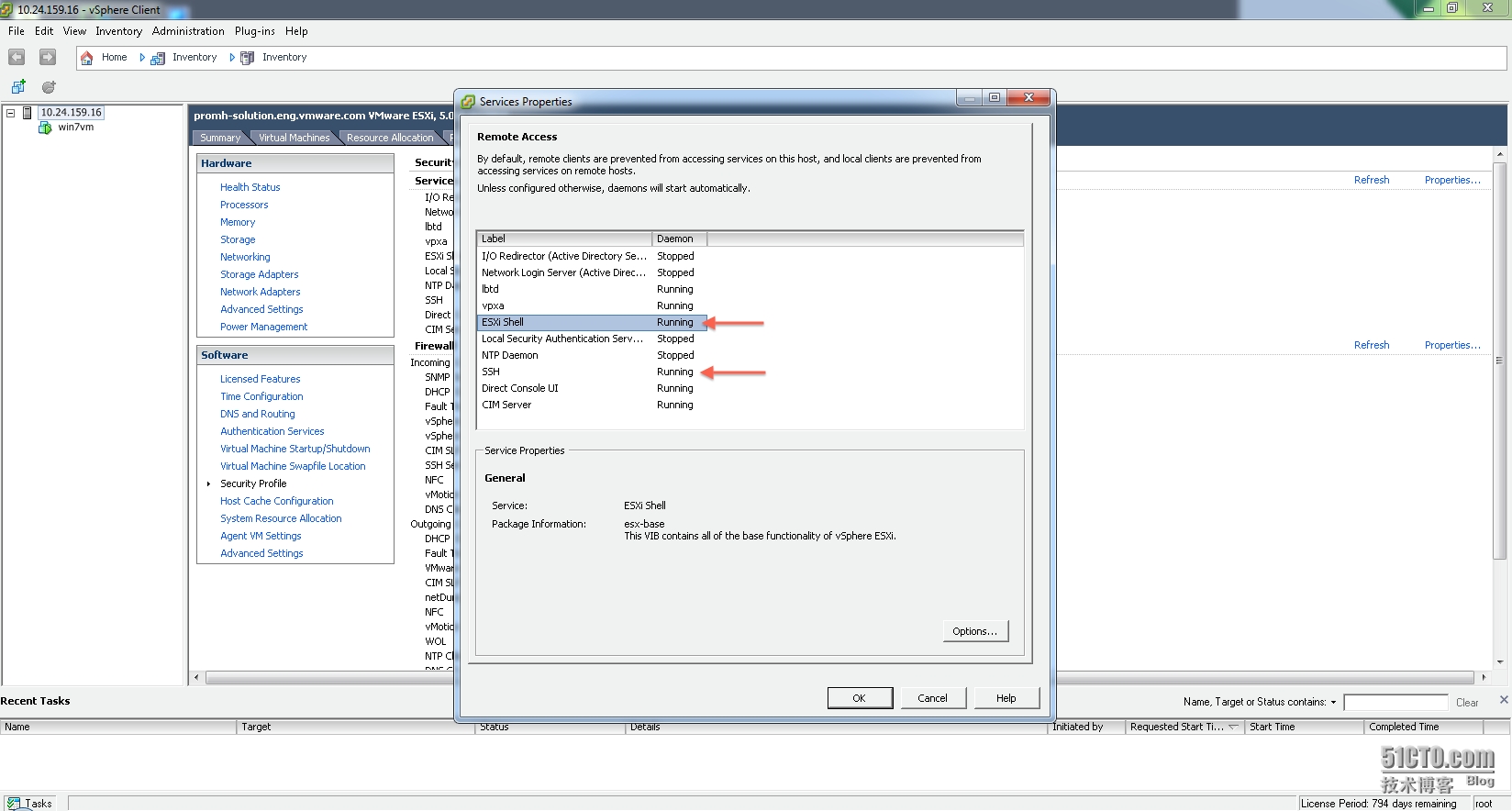Switch to the Summary tab
Viewport: 1512px width, 811px height.
pyautogui.click(x=220, y=138)
